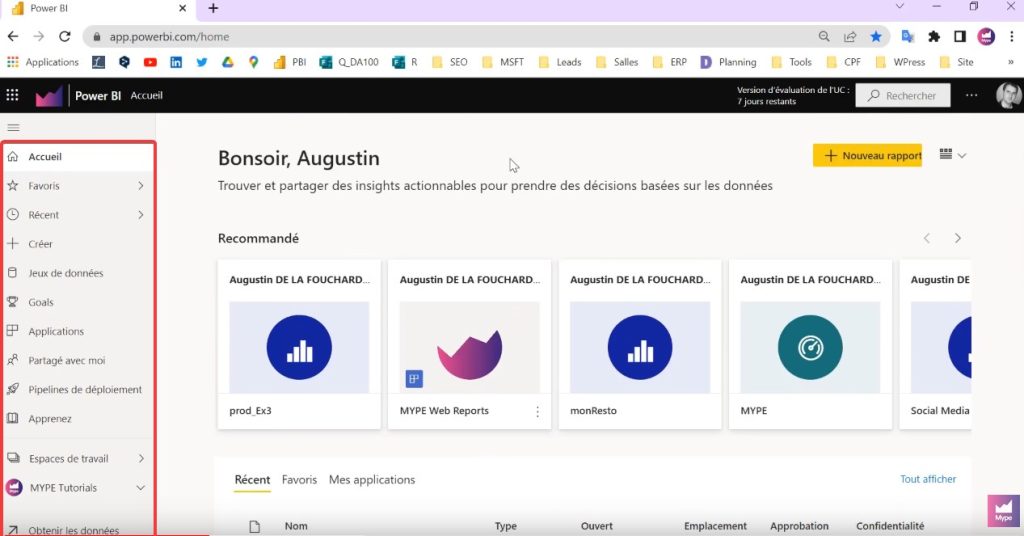
Task: Open the Power BI app launcher grid
Action: point(12,95)
